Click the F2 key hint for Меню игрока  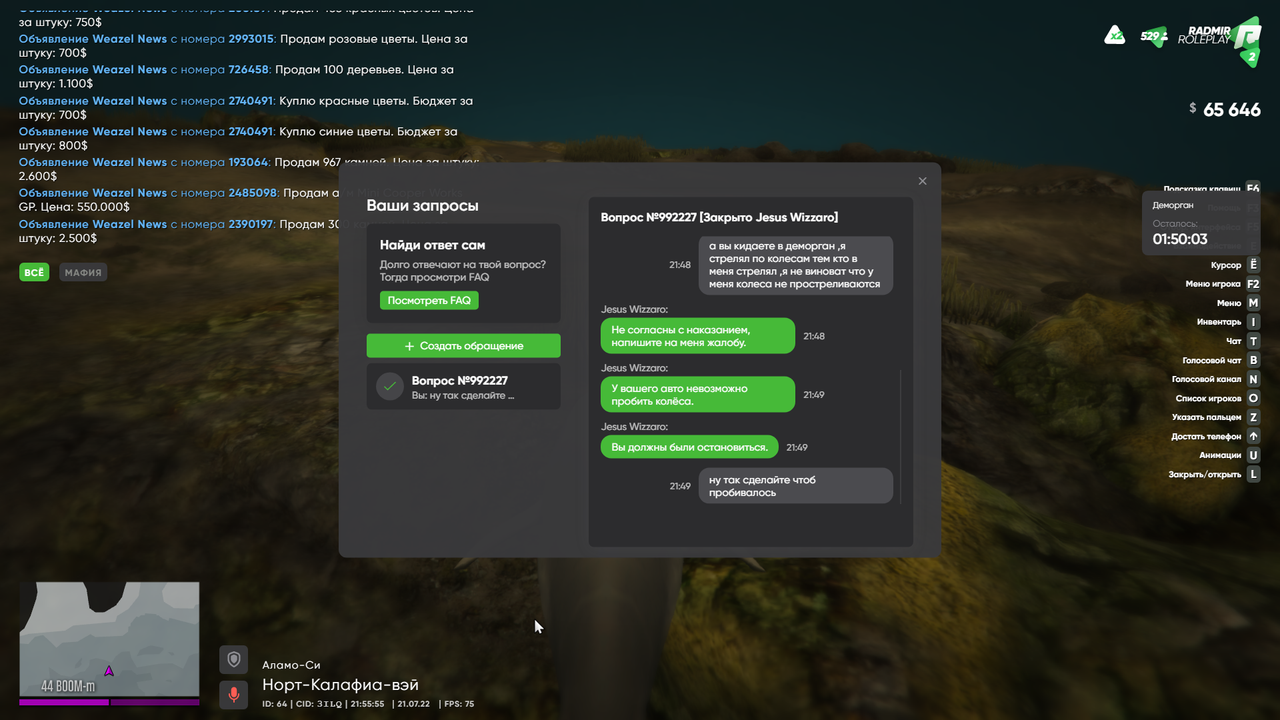point(1253,284)
